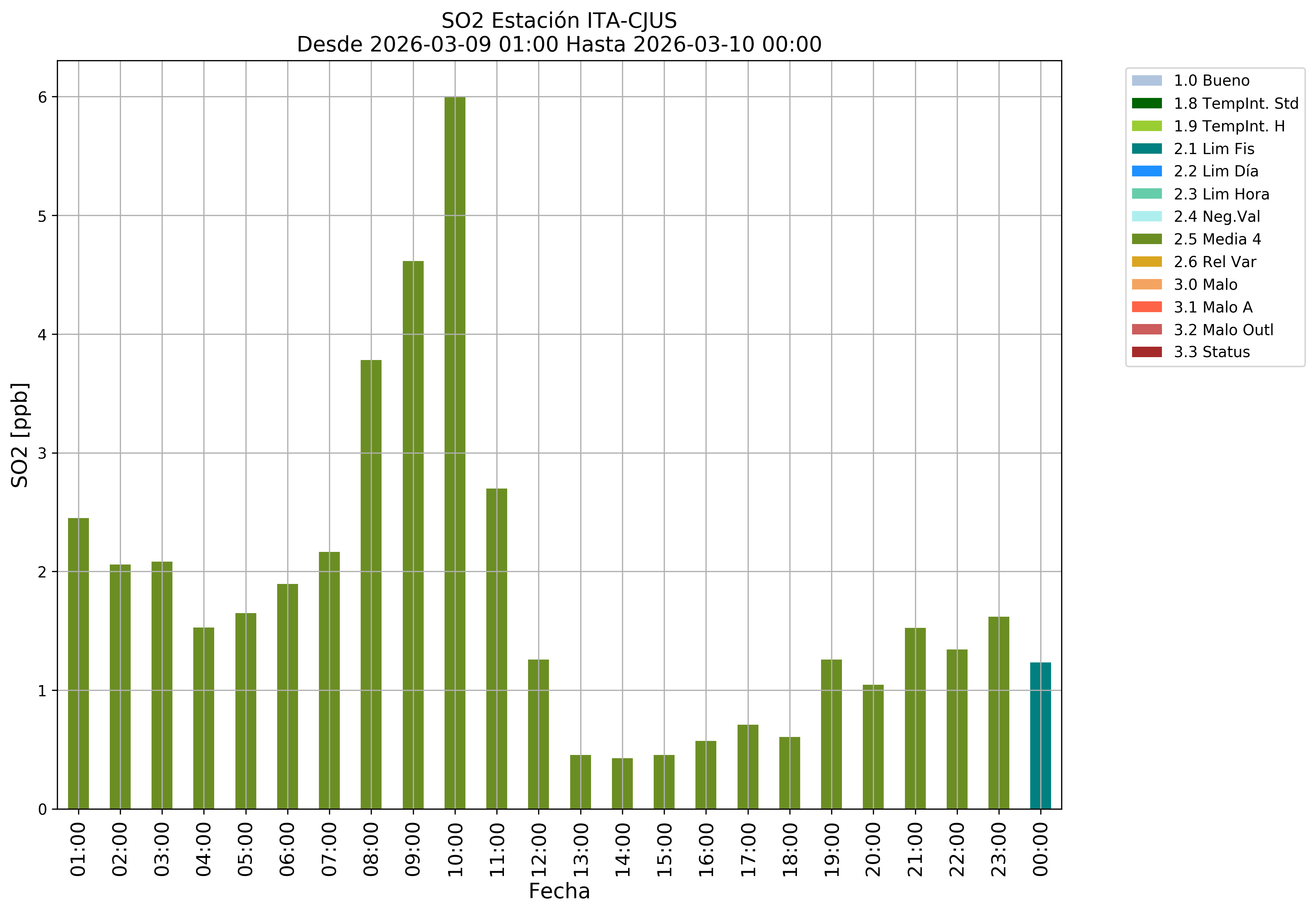Click the 1.0 Bueno legend color swatch
The height and width of the screenshot is (913, 1316).
pos(1146,81)
